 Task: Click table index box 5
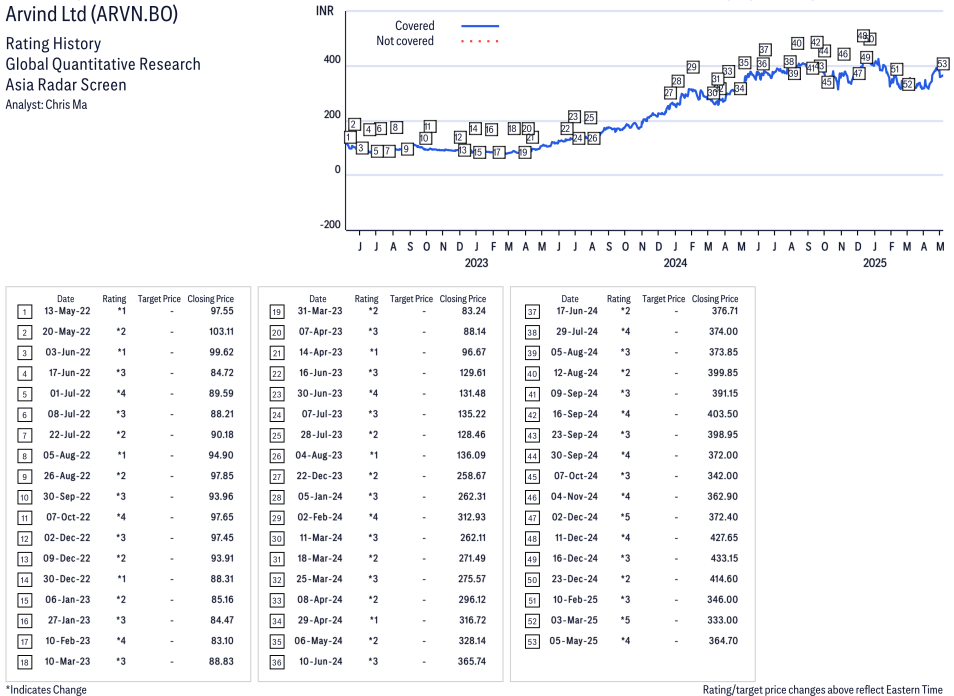pyautogui.click(x=24, y=394)
